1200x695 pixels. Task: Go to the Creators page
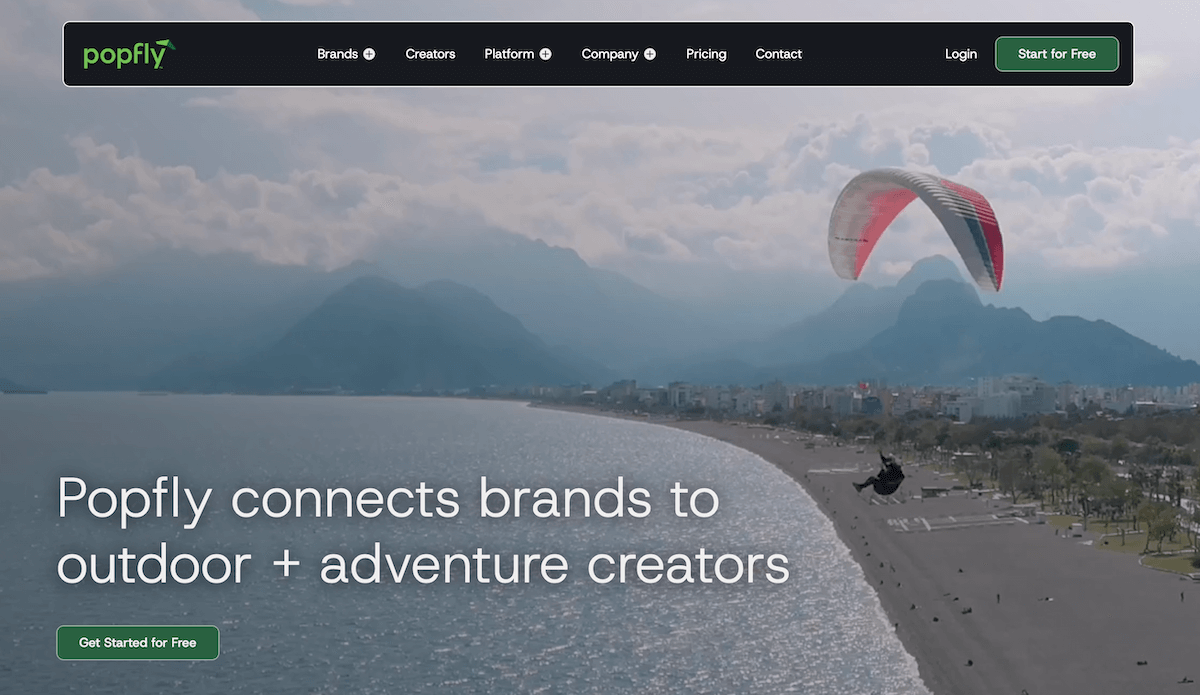click(x=430, y=54)
